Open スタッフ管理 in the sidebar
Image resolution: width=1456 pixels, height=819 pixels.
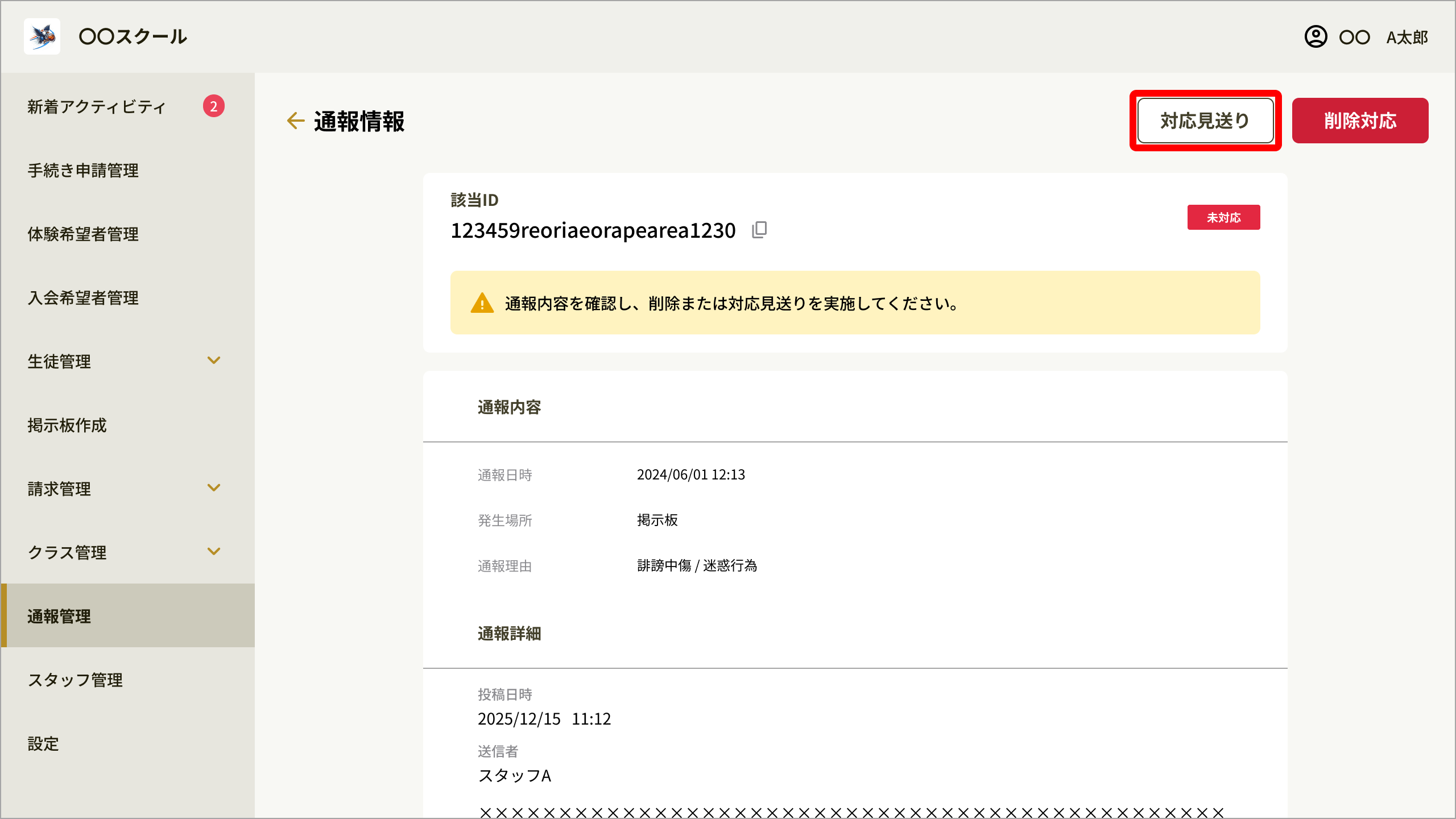tap(127, 680)
